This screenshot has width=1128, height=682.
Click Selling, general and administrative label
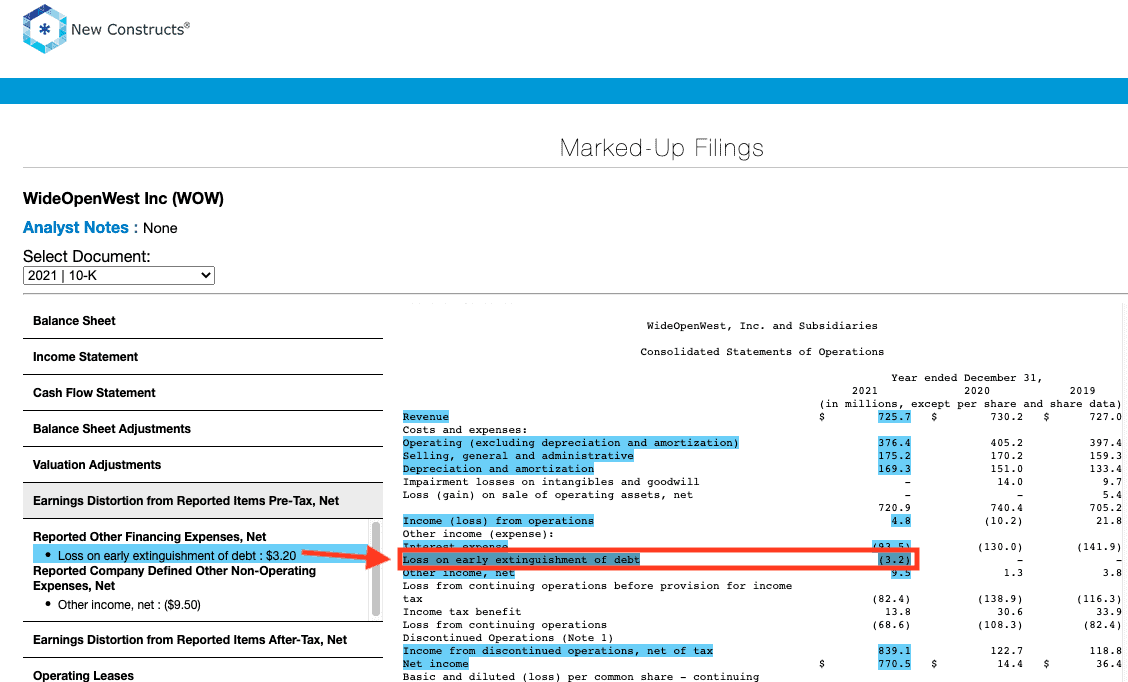pos(518,455)
